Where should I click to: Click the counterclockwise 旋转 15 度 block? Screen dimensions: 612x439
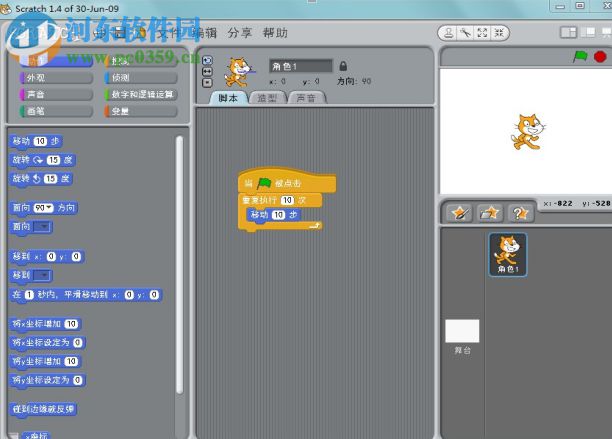[41, 179]
